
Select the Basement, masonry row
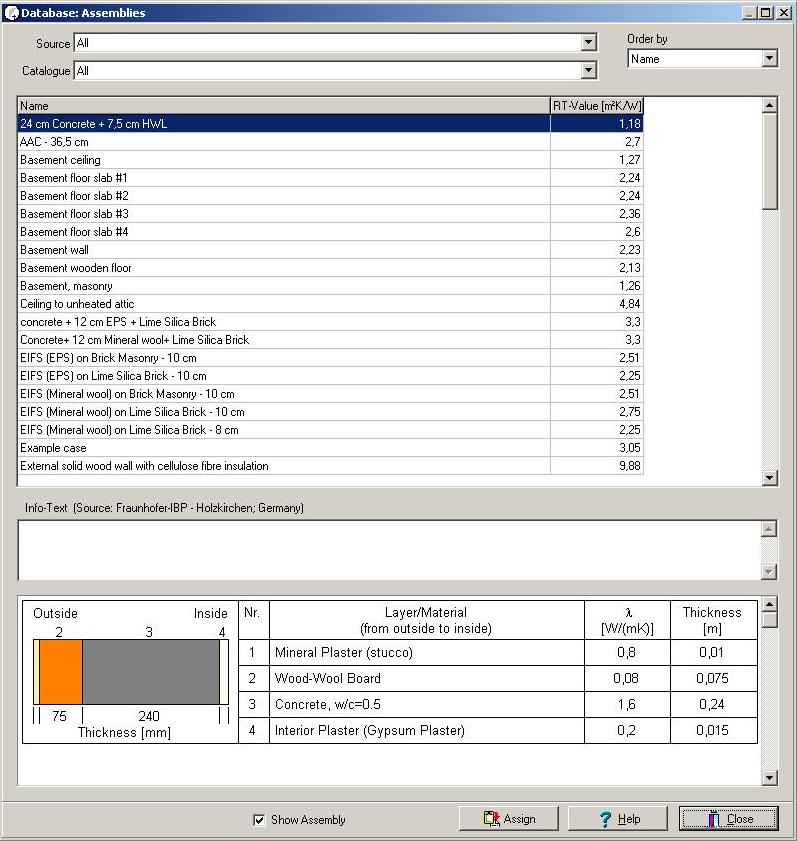[x=330, y=286]
